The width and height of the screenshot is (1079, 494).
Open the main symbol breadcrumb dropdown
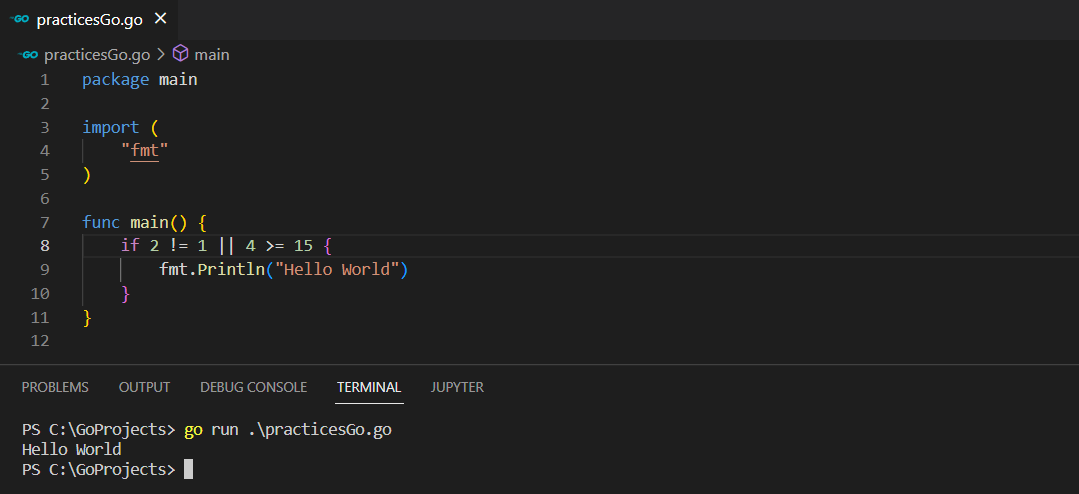pos(211,54)
